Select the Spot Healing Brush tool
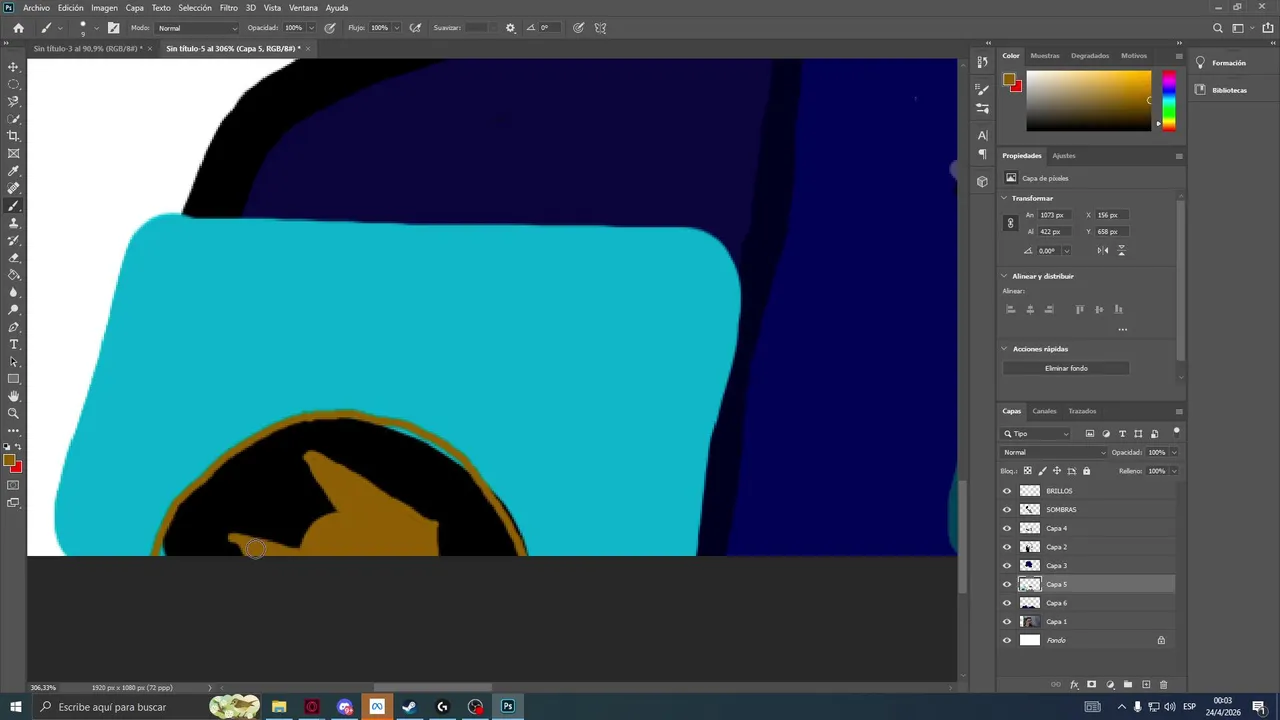The width and height of the screenshot is (1280, 720). coord(13,188)
